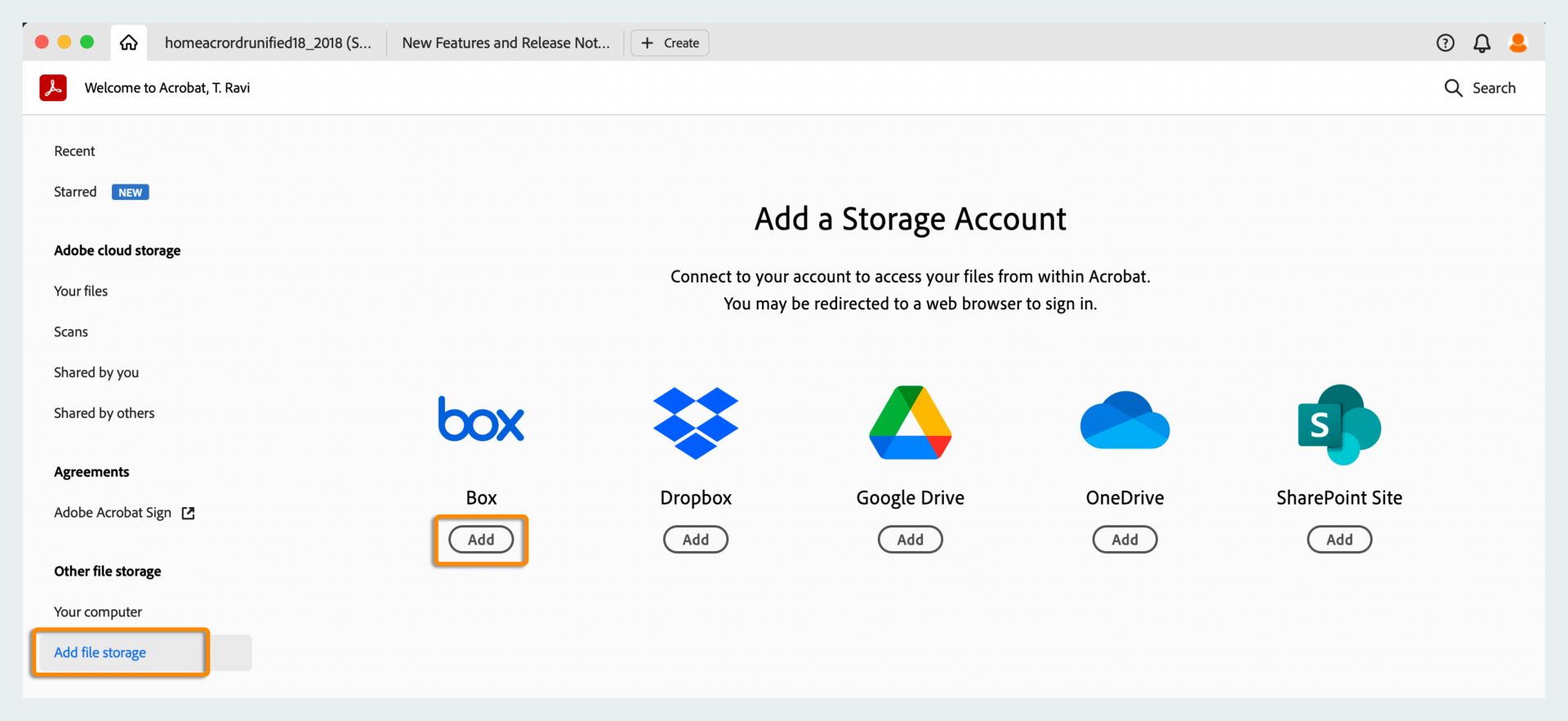Open Your files in the sidebar
The width and height of the screenshot is (1568, 721).
point(81,292)
